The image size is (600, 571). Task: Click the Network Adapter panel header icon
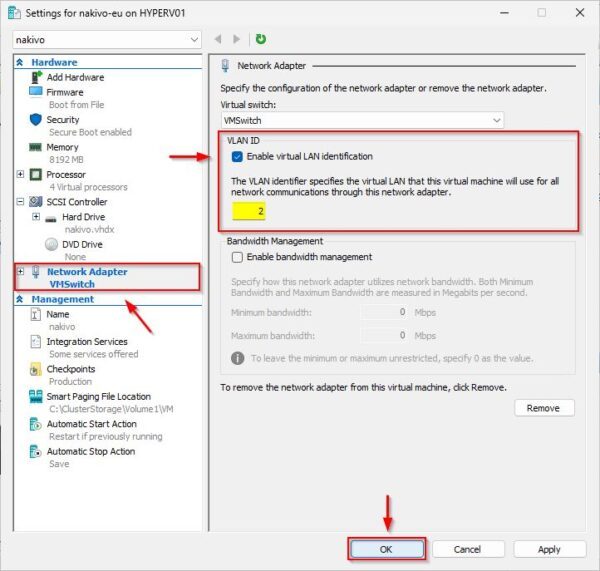pos(225,65)
